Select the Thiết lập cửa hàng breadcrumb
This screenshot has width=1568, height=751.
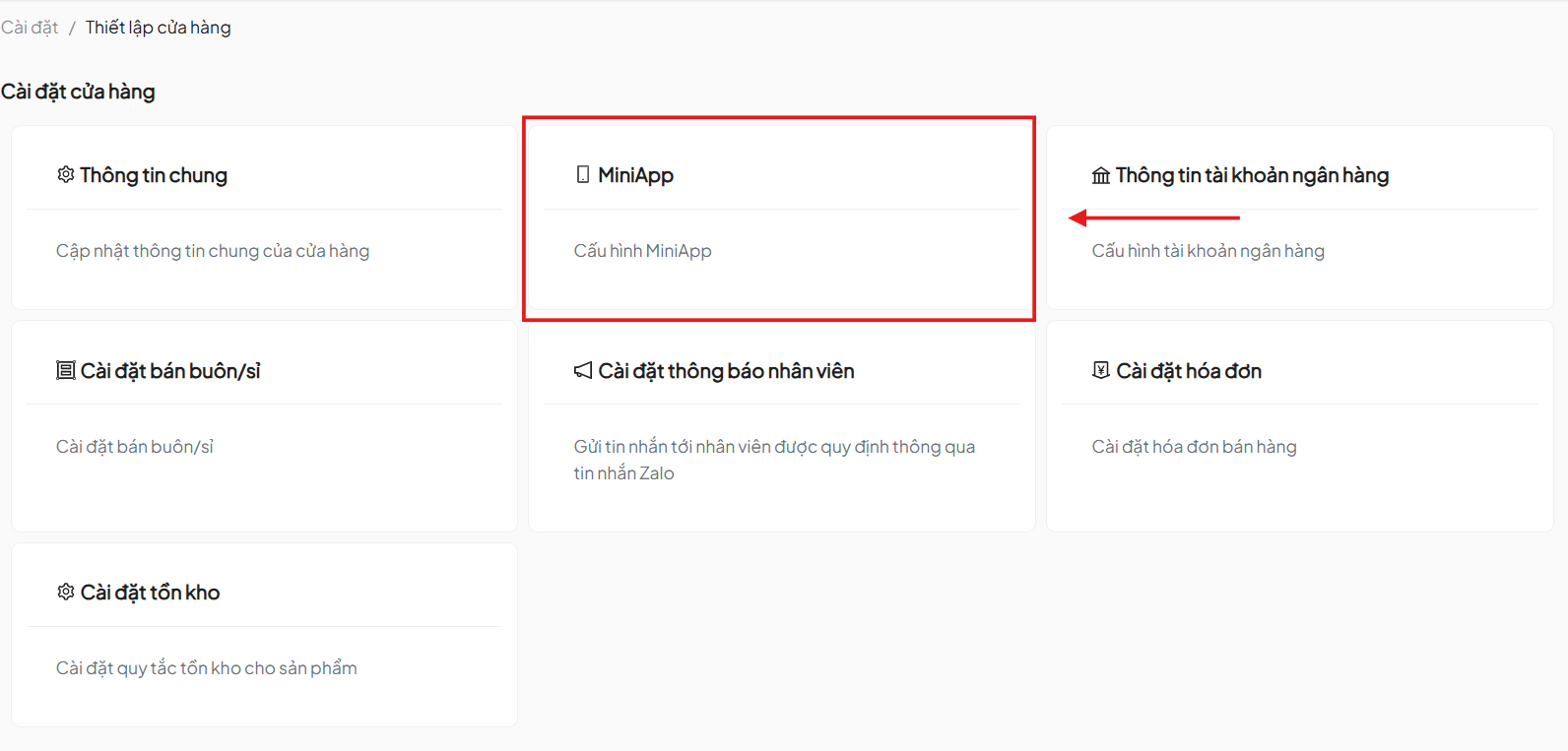[158, 28]
